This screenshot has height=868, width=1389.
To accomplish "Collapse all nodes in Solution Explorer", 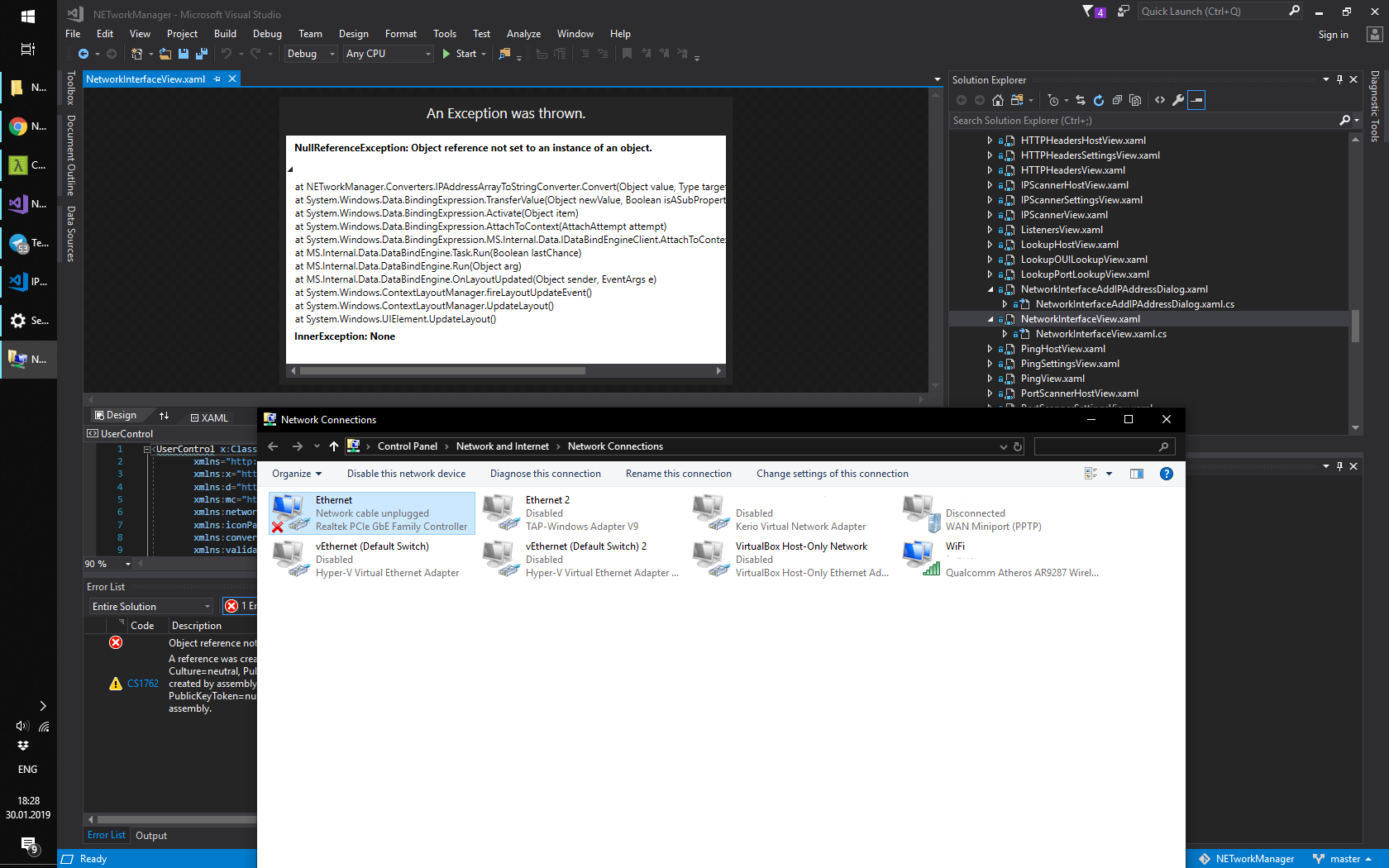I will click(1116, 100).
